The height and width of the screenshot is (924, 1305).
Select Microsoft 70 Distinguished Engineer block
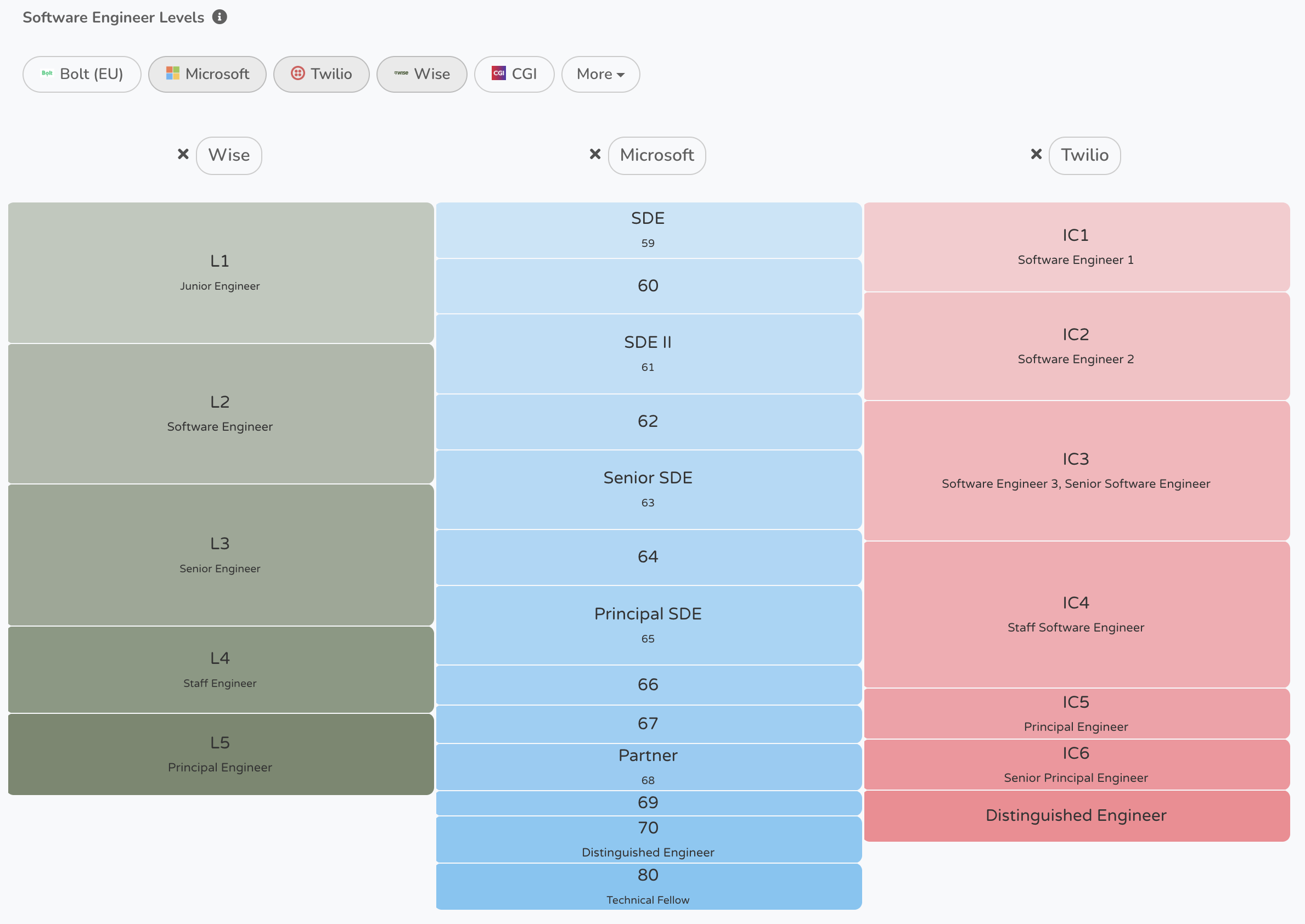pyautogui.click(x=649, y=839)
